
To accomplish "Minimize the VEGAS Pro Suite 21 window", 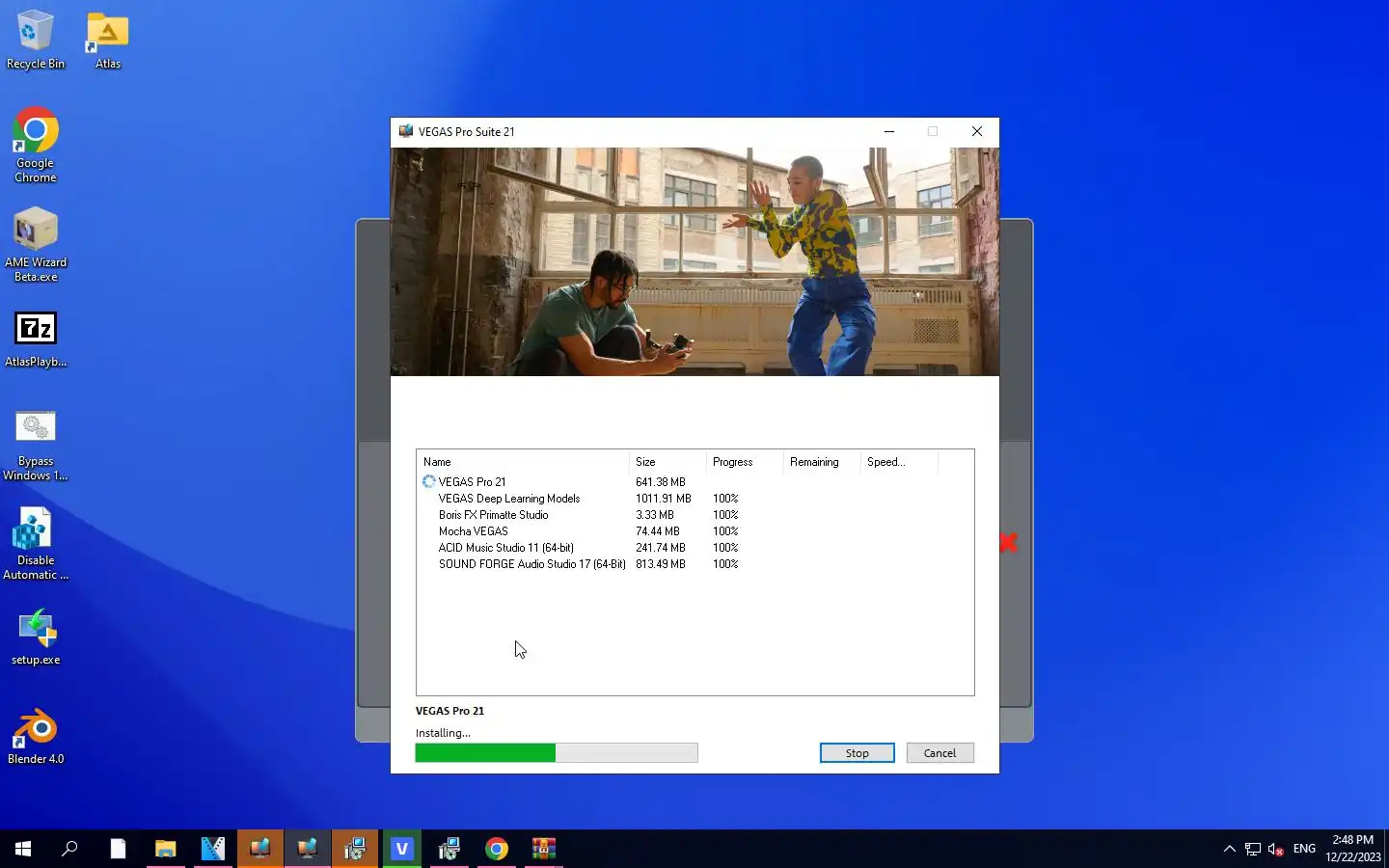I will pyautogui.click(x=889, y=131).
